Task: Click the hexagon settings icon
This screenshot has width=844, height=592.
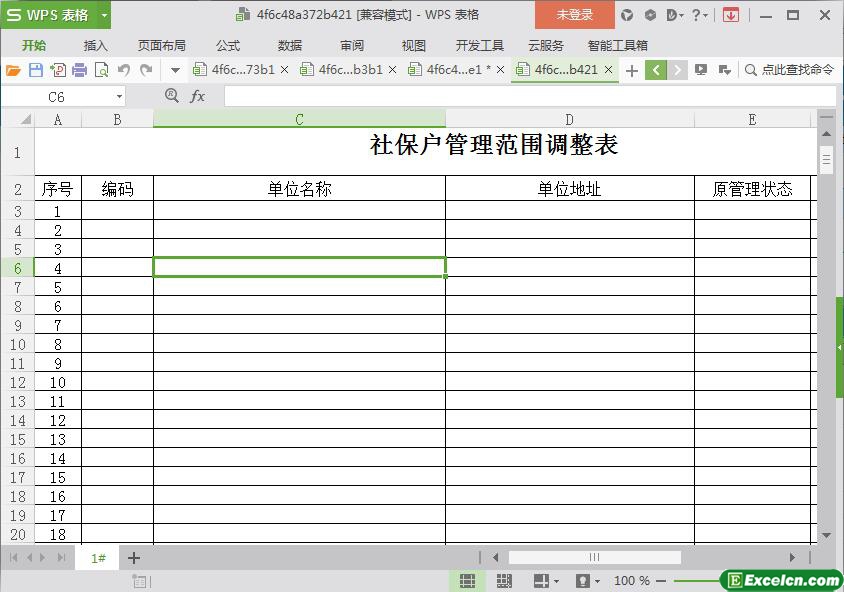Action: (650, 15)
